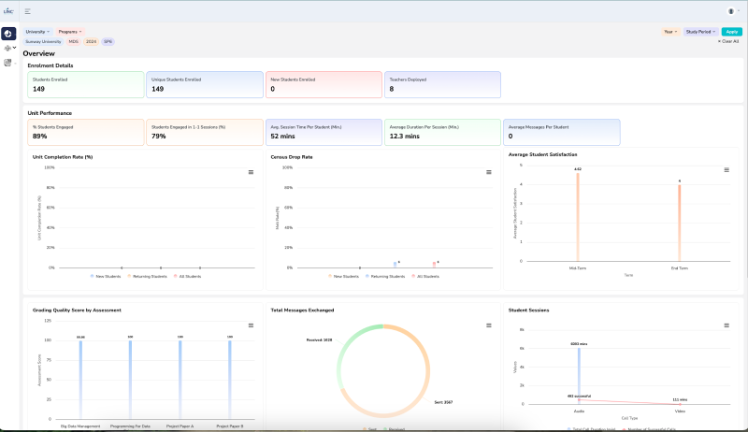
Task: Toggle the hamburger sidebar menu icon
Action: coord(28,11)
